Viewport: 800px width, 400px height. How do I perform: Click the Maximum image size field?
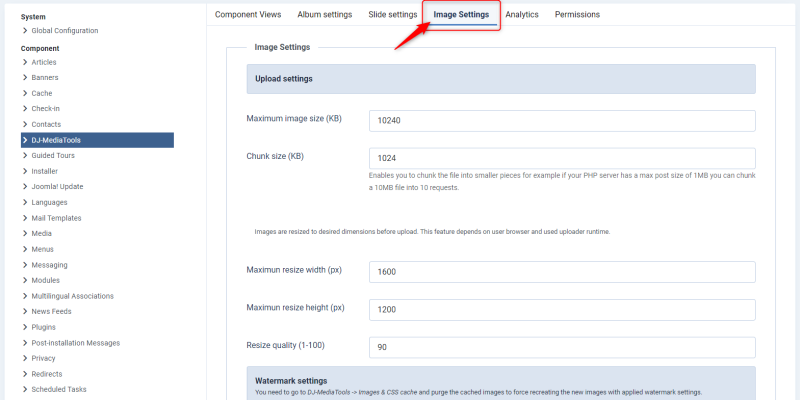click(x=562, y=121)
